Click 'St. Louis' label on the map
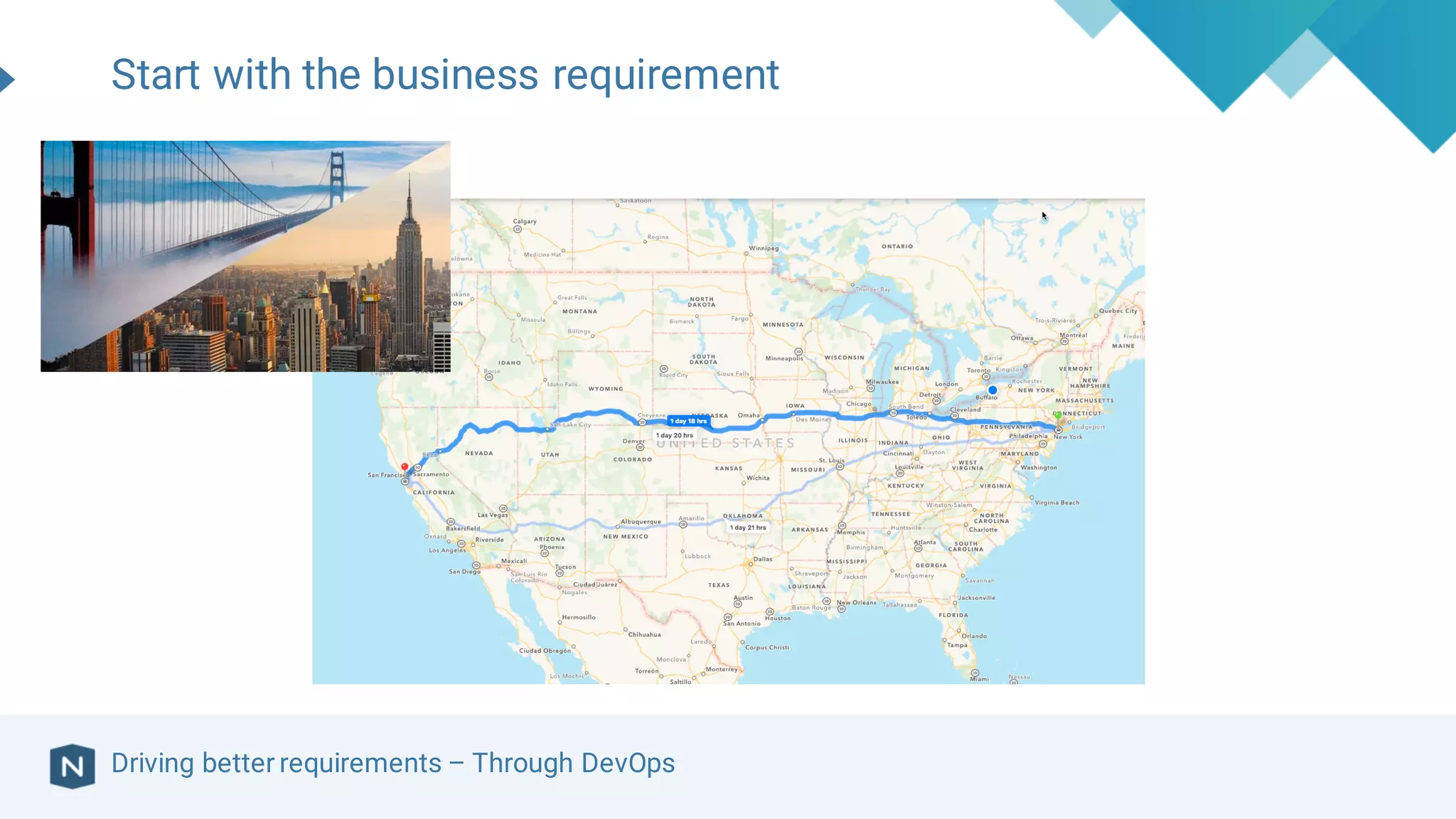 (x=832, y=460)
